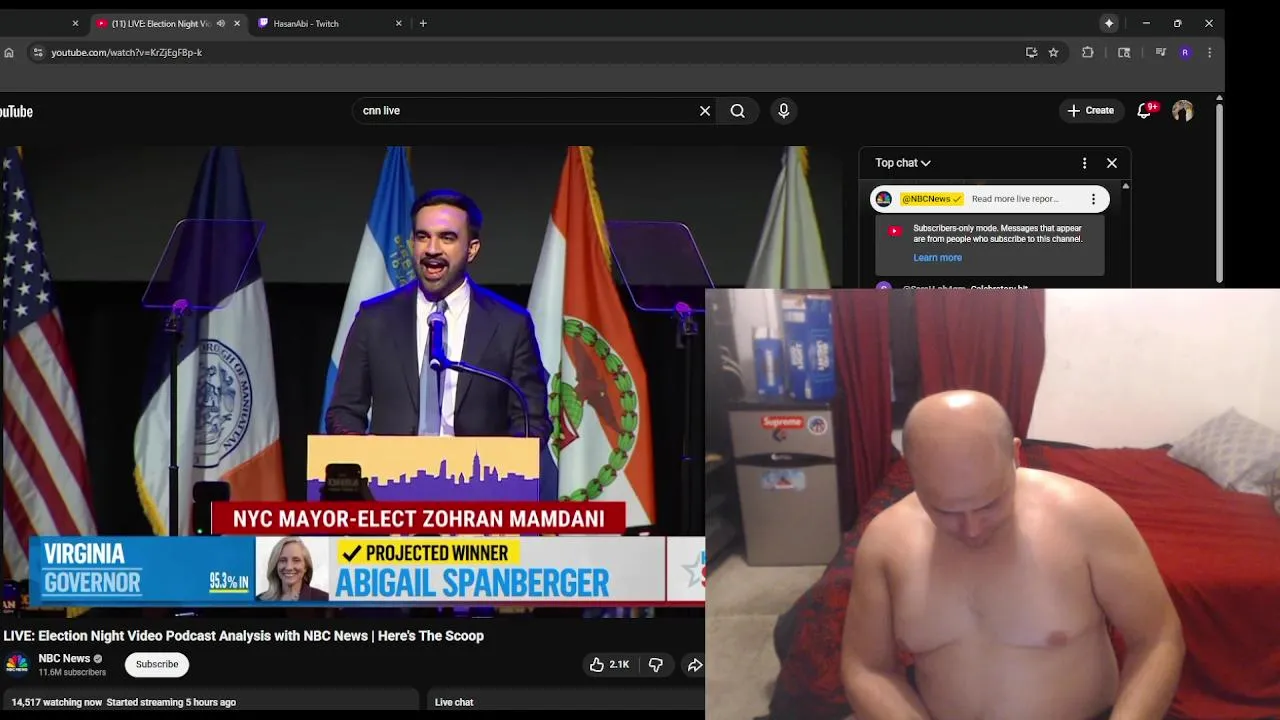The width and height of the screenshot is (1280, 720).
Task: Click the install/cast icon in the address bar
Action: tap(1031, 52)
